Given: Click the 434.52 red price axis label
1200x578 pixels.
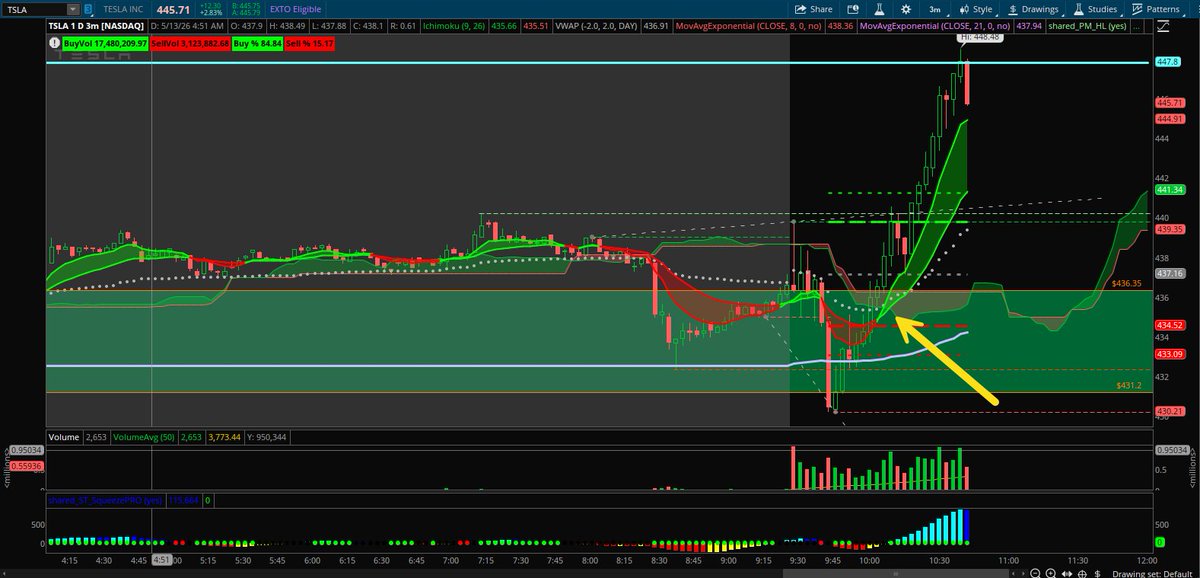Looking at the screenshot, I should point(1169,325).
